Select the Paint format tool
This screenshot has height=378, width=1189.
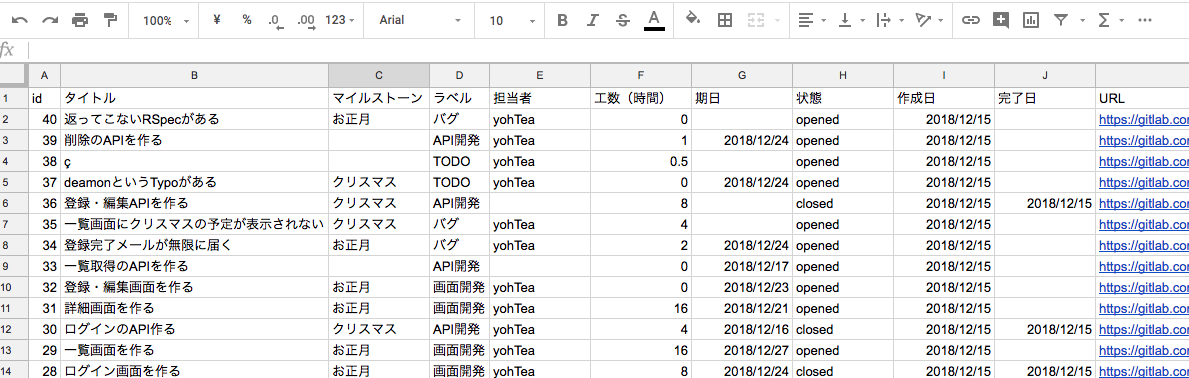click(x=111, y=20)
